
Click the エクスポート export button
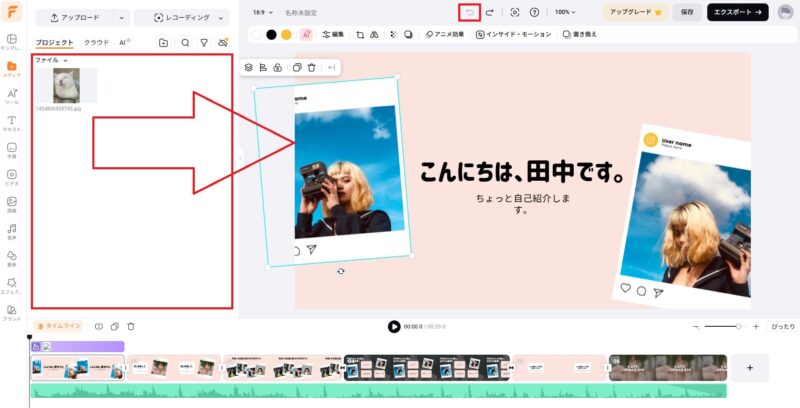tap(737, 12)
